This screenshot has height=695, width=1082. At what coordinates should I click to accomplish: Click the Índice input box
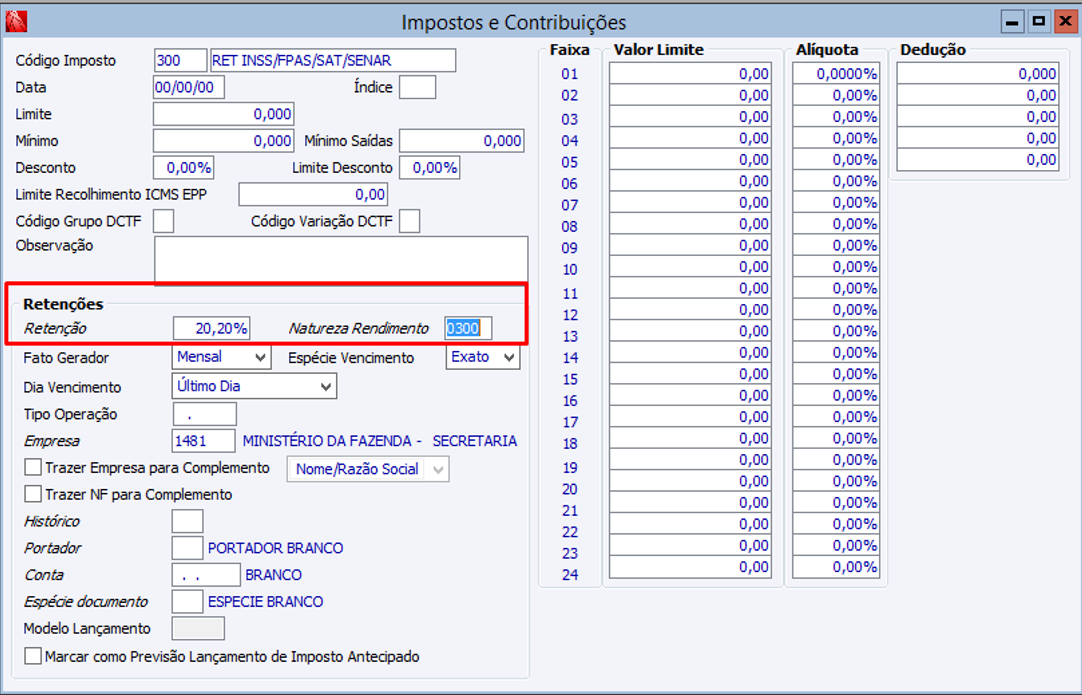tap(417, 87)
